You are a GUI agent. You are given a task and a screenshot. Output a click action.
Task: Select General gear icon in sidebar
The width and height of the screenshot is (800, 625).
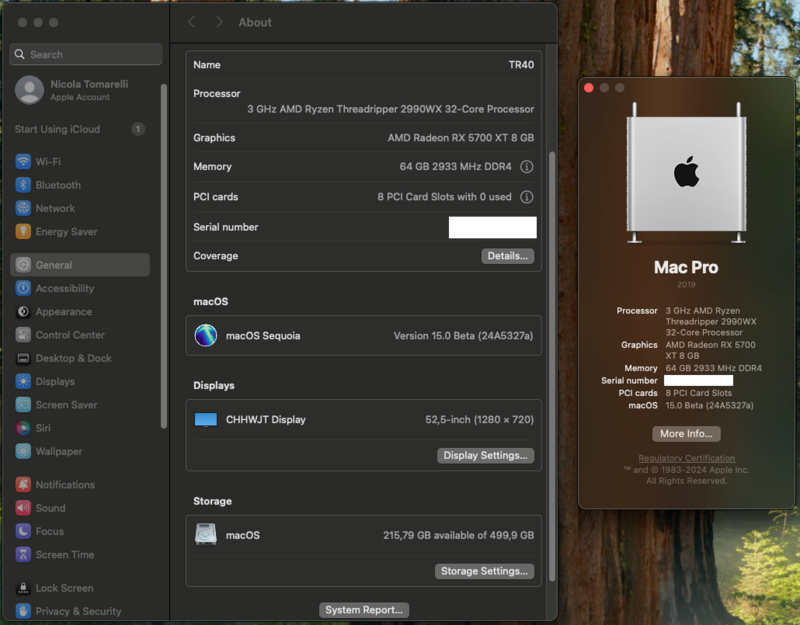[x=23, y=265]
